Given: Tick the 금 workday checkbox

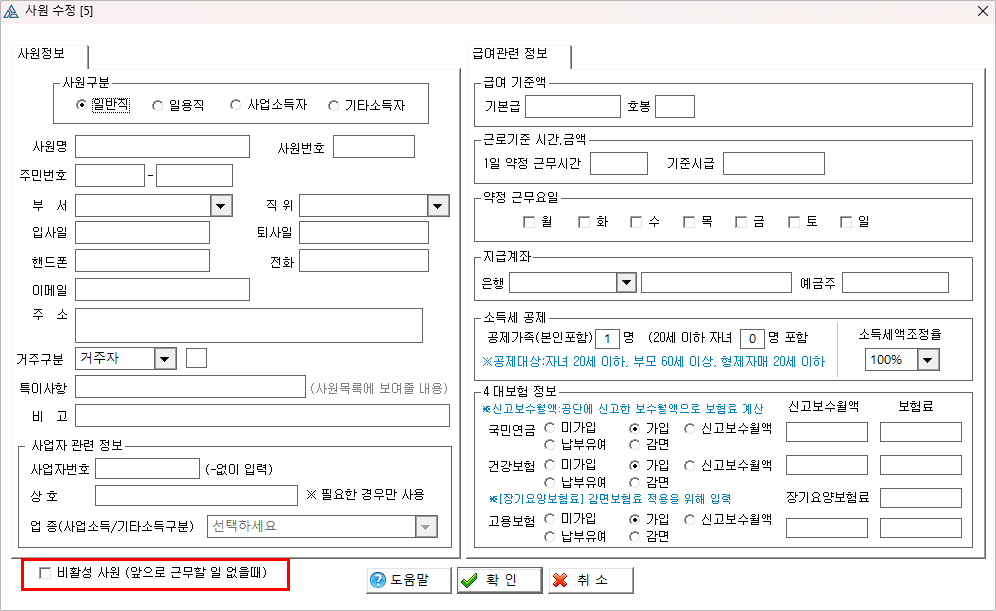Looking at the screenshot, I should click(741, 222).
